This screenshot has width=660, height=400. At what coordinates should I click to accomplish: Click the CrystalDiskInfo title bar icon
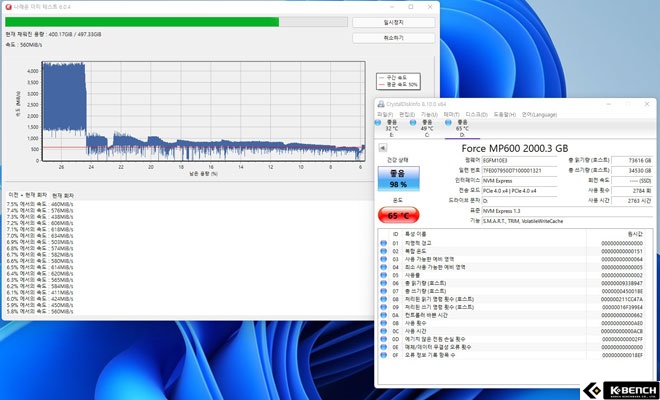coord(381,104)
